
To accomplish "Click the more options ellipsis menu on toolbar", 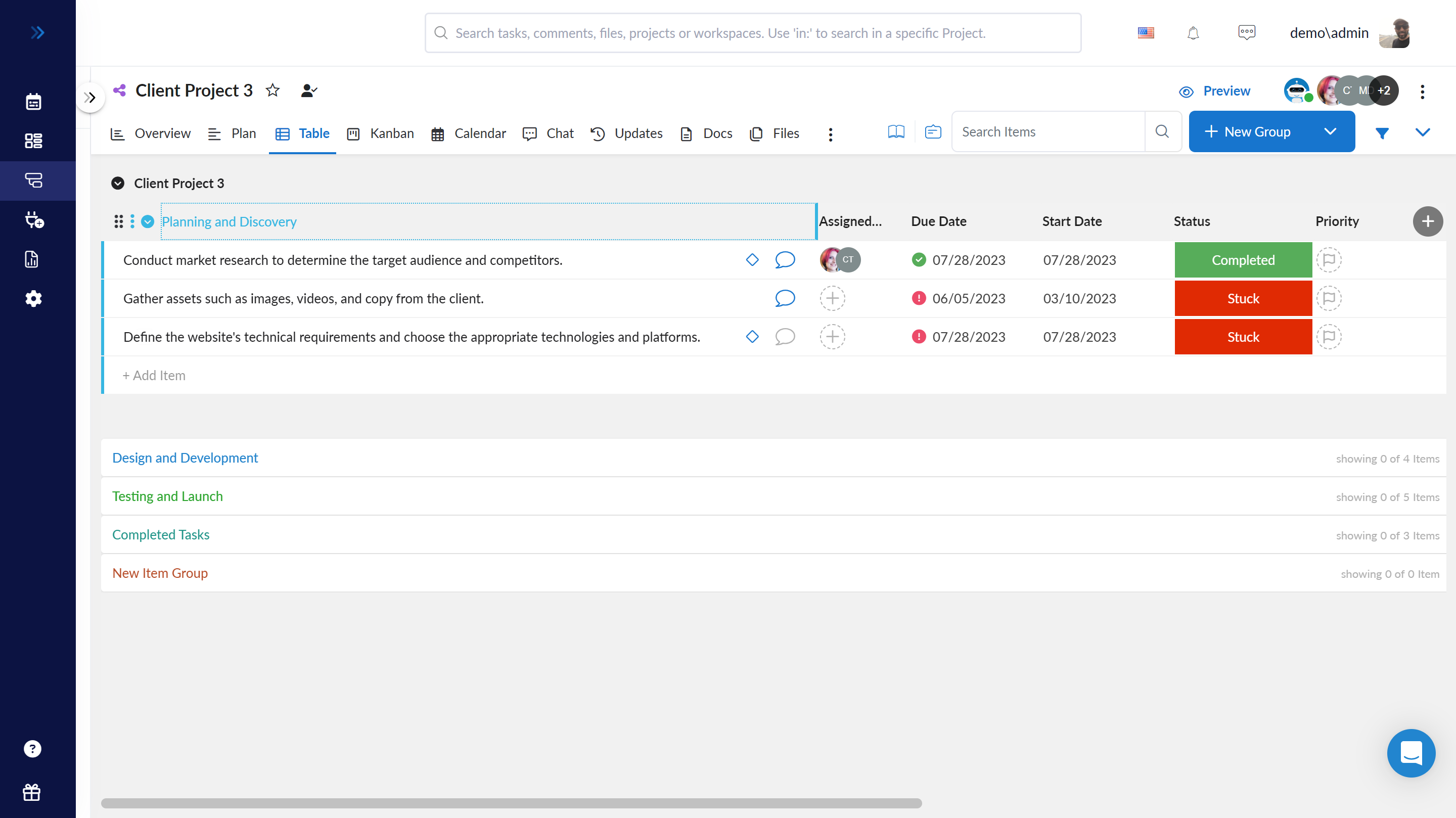I will tap(830, 133).
